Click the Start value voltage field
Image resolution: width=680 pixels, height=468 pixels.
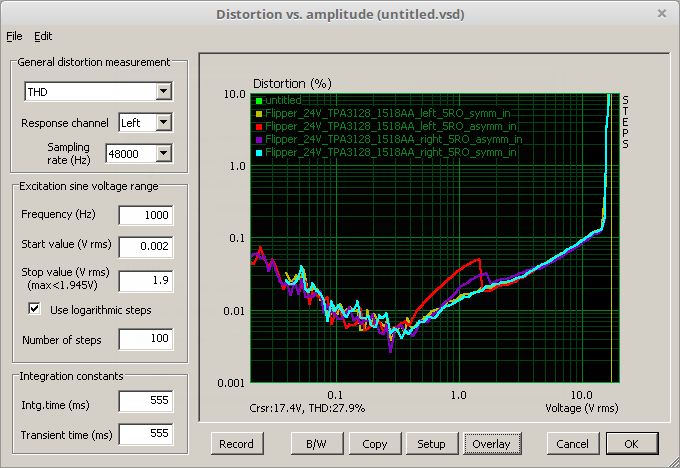click(x=145, y=246)
